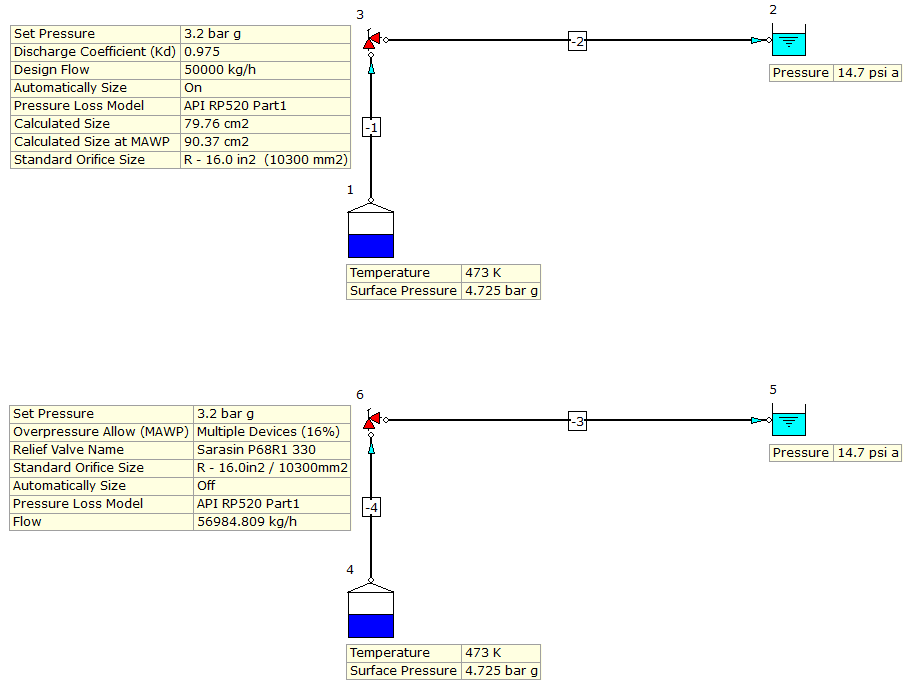914x686 pixels.
Task: Select flare tip sink 2
Action: pyautogui.click(x=788, y=43)
